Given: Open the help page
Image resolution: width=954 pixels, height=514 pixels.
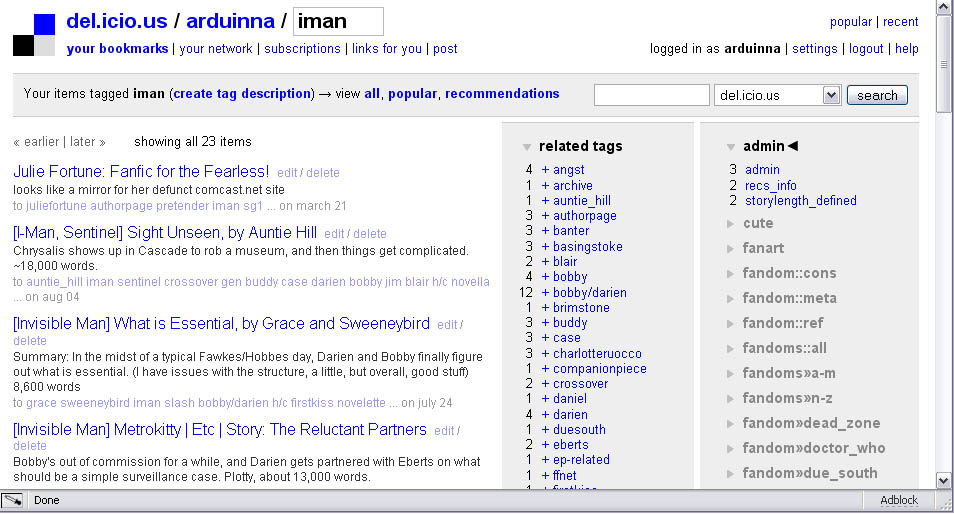Looking at the screenshot, I should click(907, 49).
